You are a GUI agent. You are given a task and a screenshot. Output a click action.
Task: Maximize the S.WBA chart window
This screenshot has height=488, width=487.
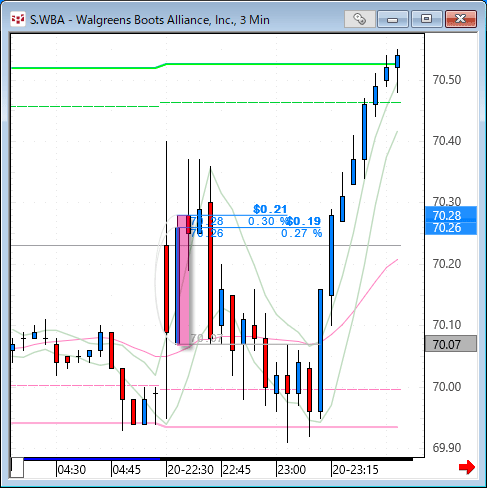(x=426, y=19)
